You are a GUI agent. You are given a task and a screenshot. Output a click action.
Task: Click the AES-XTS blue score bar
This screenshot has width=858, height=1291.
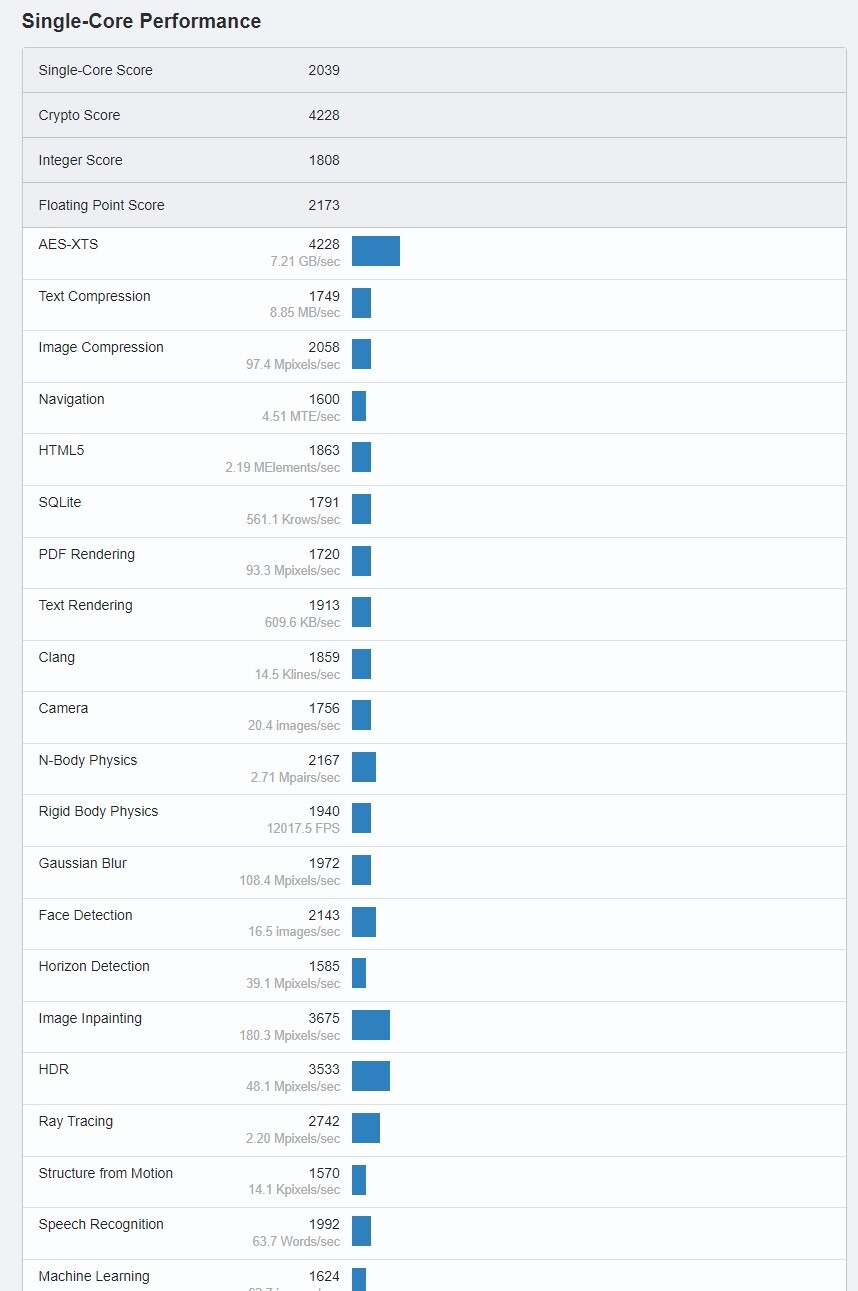[375, 251]
